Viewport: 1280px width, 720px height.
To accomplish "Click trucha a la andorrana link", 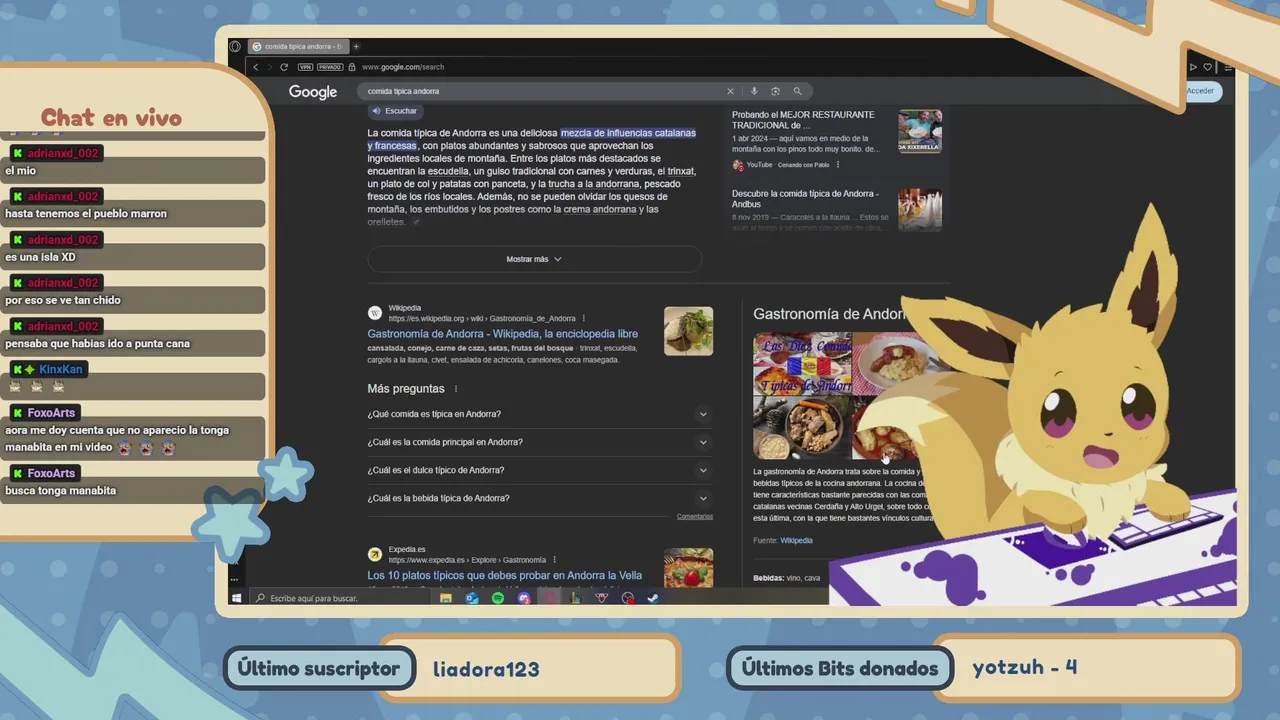I will [593, 185].
